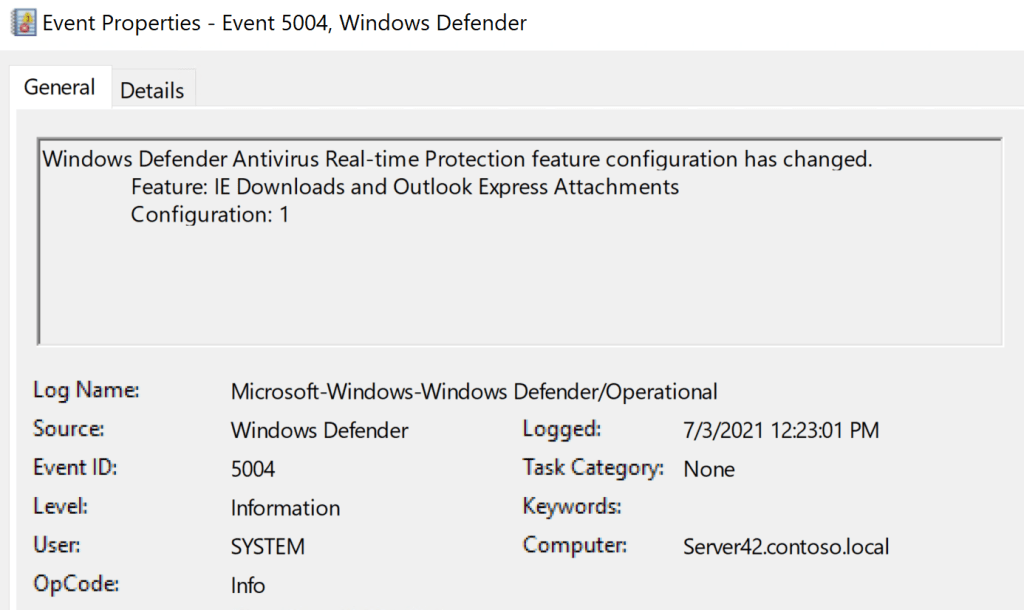Switch to the Details tab

(152, 90)
